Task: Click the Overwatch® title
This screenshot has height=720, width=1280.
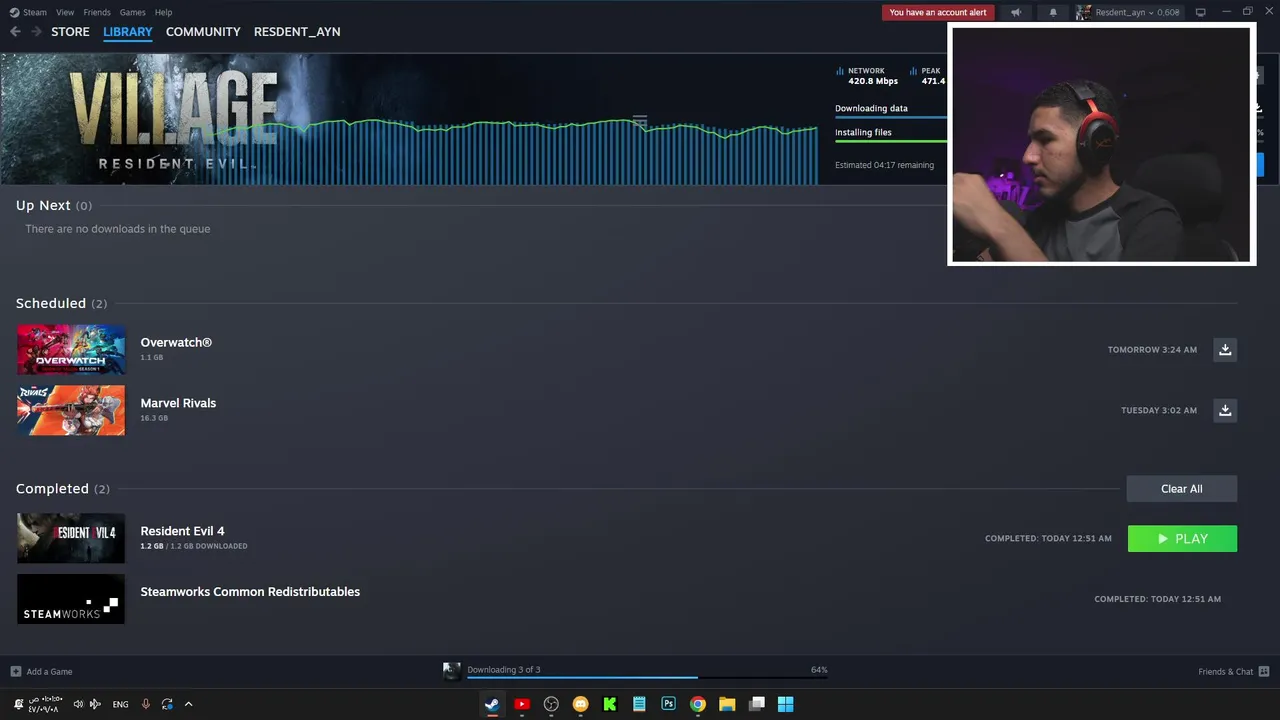Action: (x=176, y=342)
